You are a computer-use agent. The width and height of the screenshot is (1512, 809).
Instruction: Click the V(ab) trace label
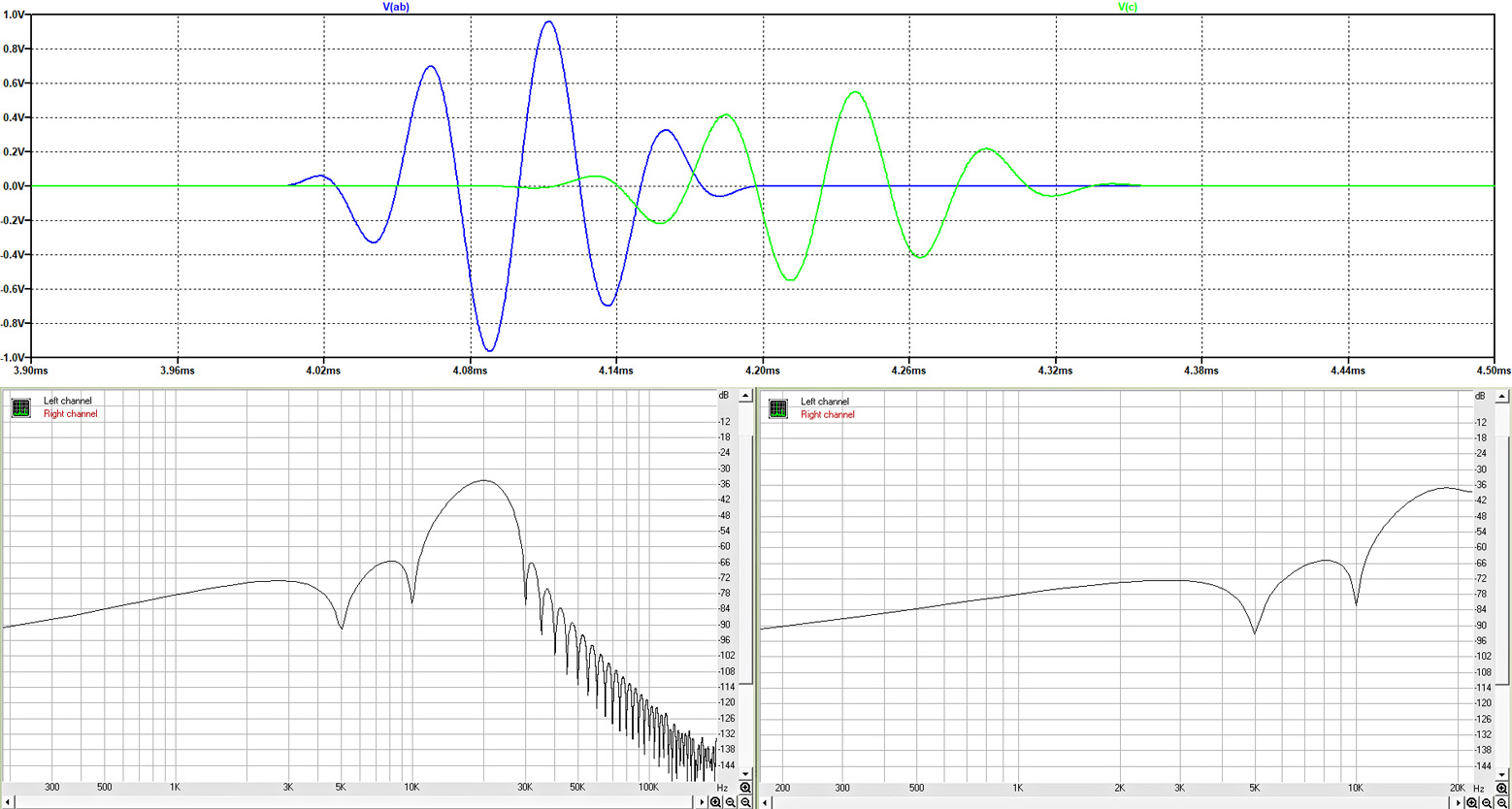click(396, 7)
